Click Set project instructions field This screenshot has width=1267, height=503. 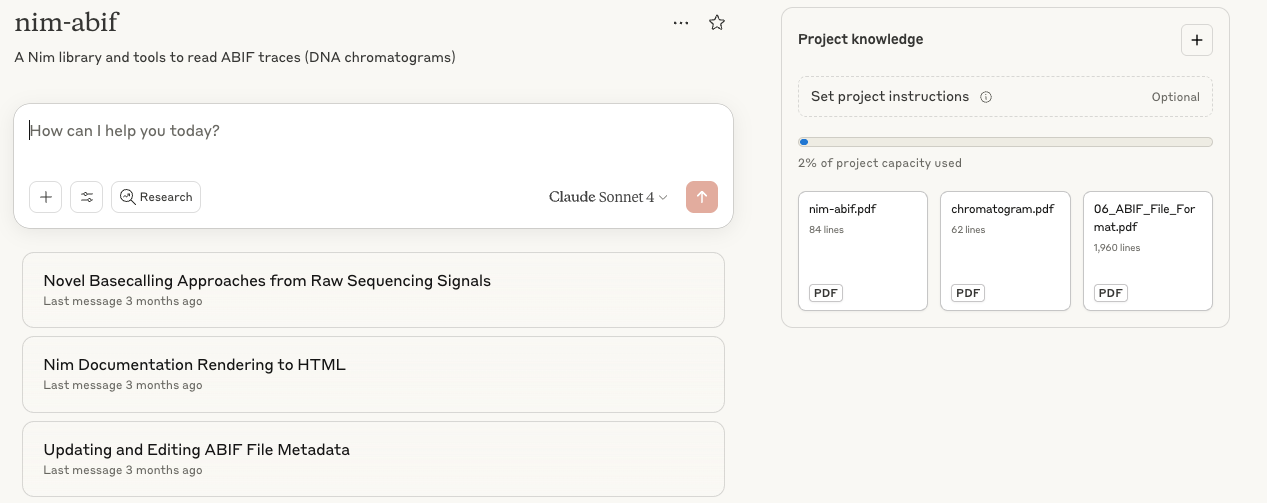click(890, 97)
